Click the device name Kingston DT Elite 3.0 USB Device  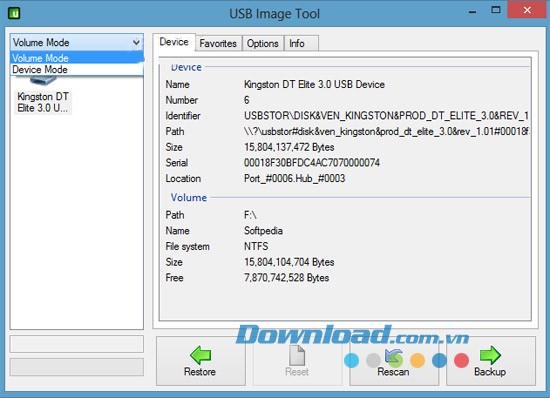314,85
